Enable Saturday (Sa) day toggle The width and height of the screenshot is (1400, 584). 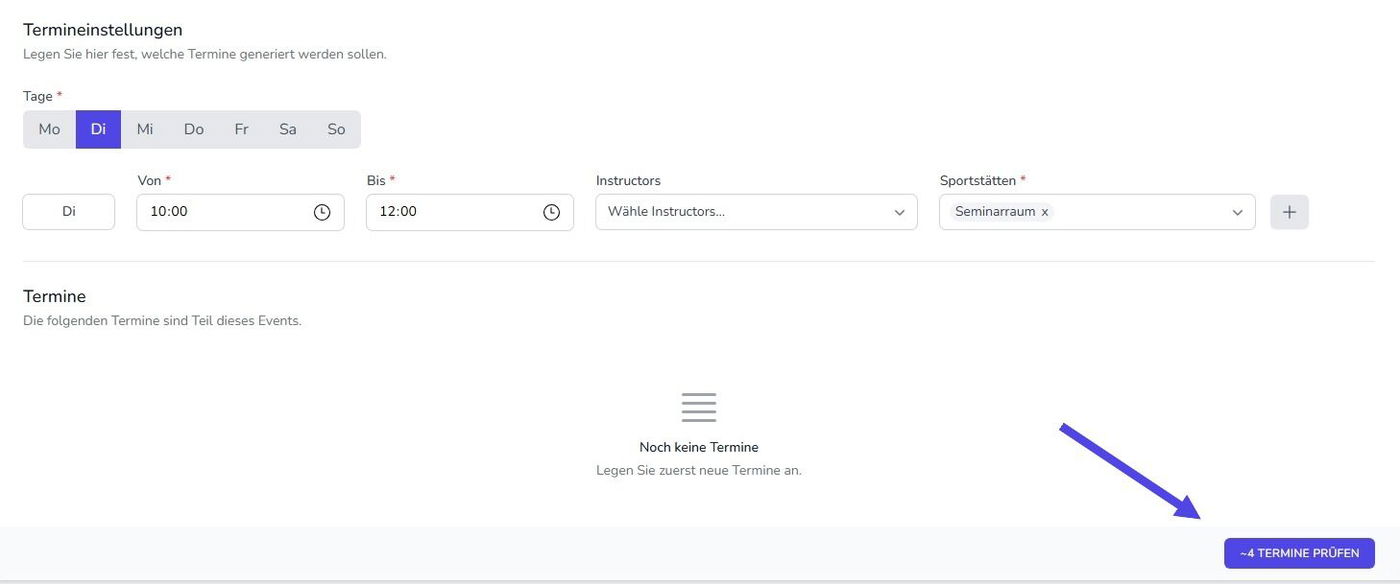pyautogui.click(x=288, y=129)
